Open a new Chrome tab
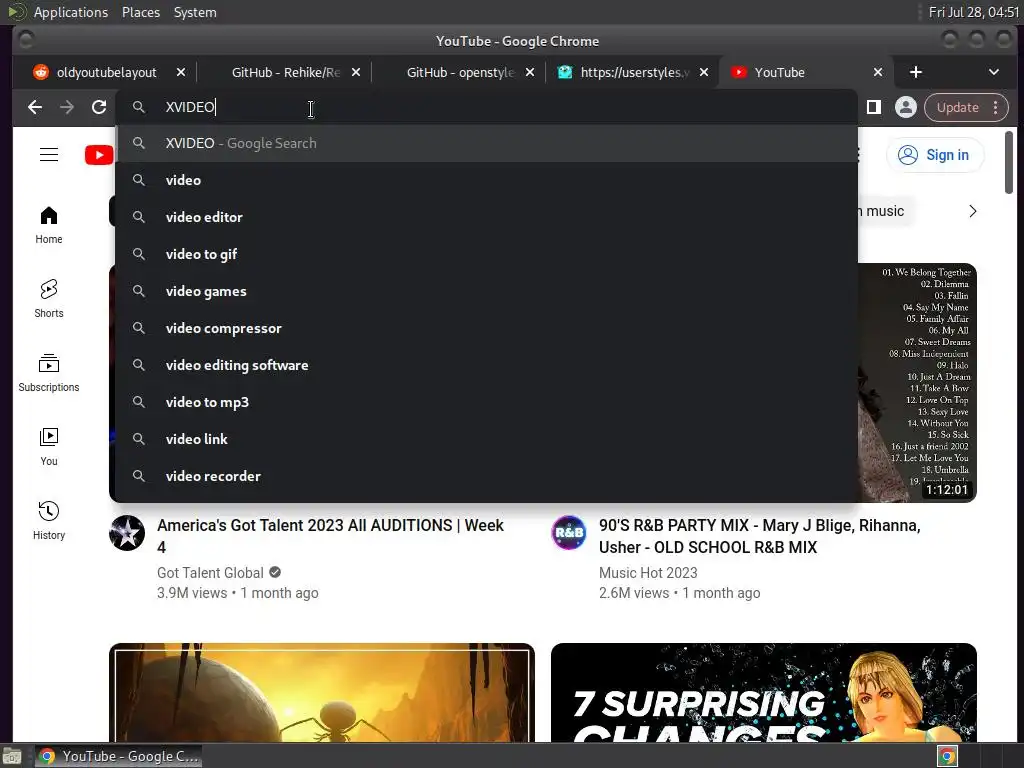The image size is (1024, 768). click(x=916, y=72)
